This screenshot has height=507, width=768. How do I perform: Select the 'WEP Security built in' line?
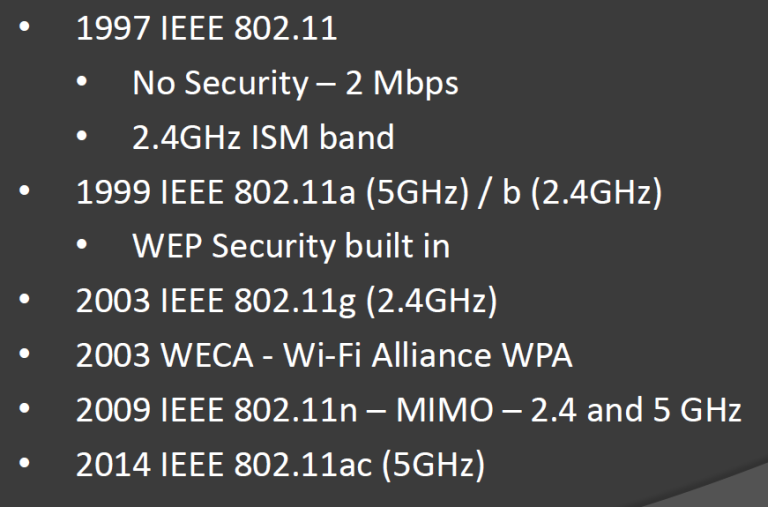[x=291, y=245]
